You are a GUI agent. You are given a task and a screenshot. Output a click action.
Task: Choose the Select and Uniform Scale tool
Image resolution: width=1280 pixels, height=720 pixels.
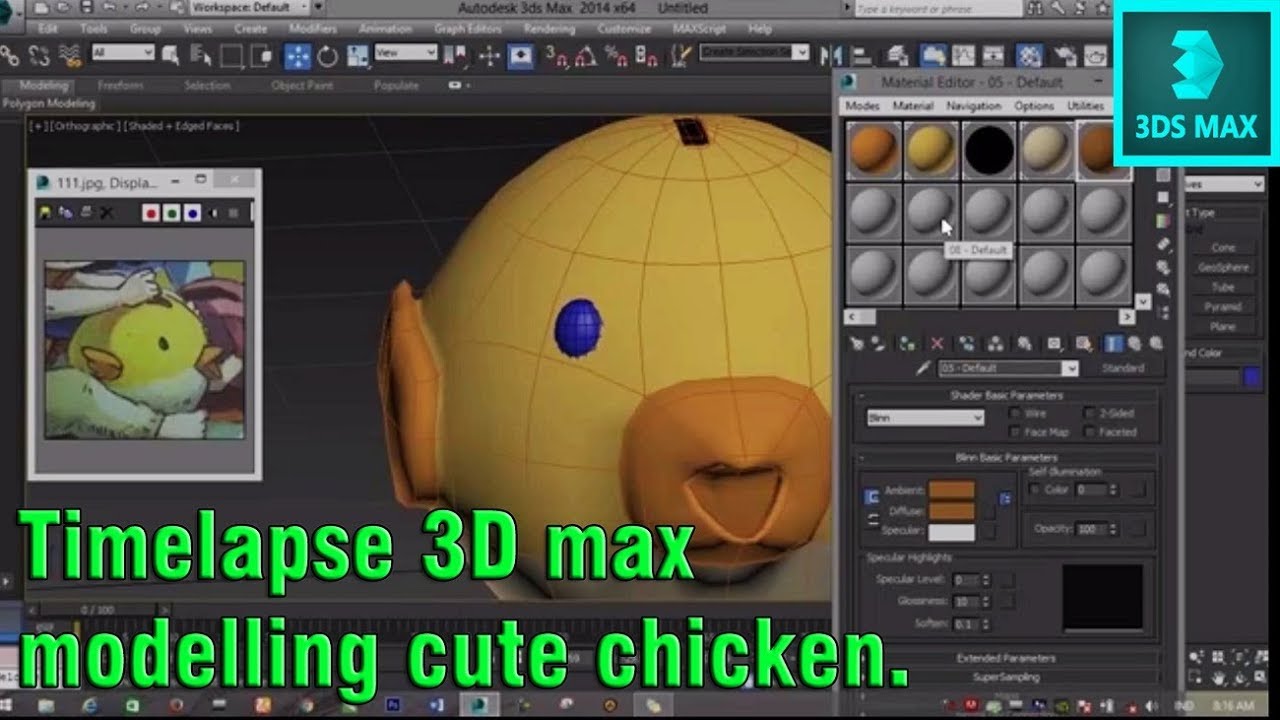point(358,55)
